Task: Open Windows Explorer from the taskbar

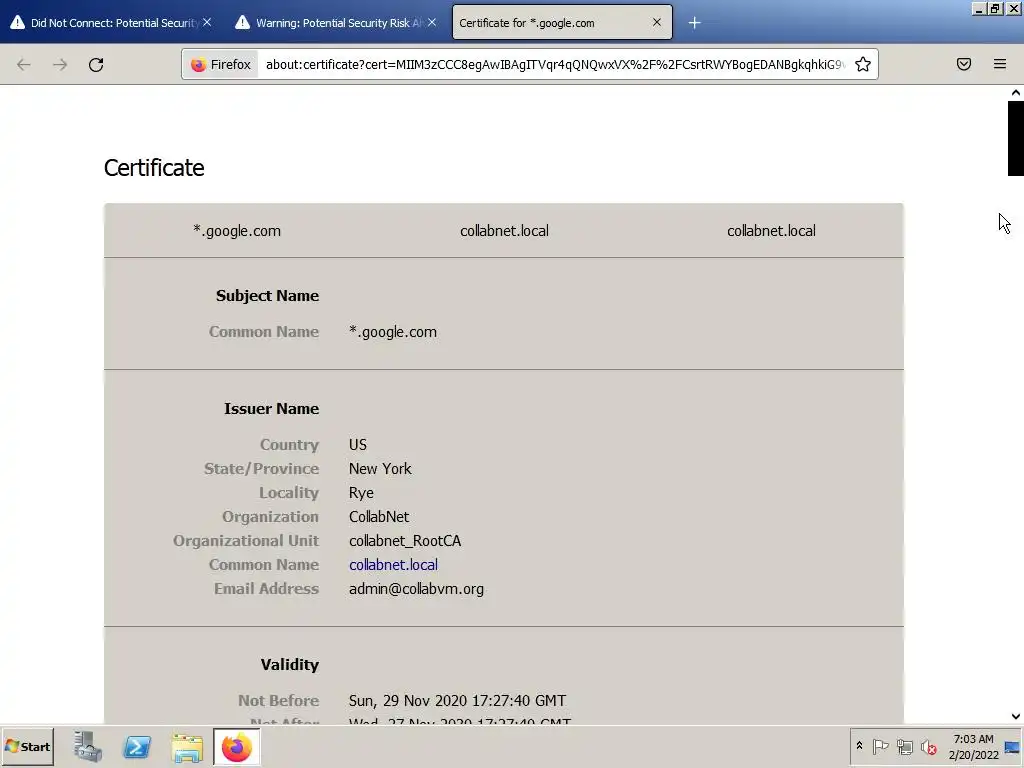Action: click(187, 747)
